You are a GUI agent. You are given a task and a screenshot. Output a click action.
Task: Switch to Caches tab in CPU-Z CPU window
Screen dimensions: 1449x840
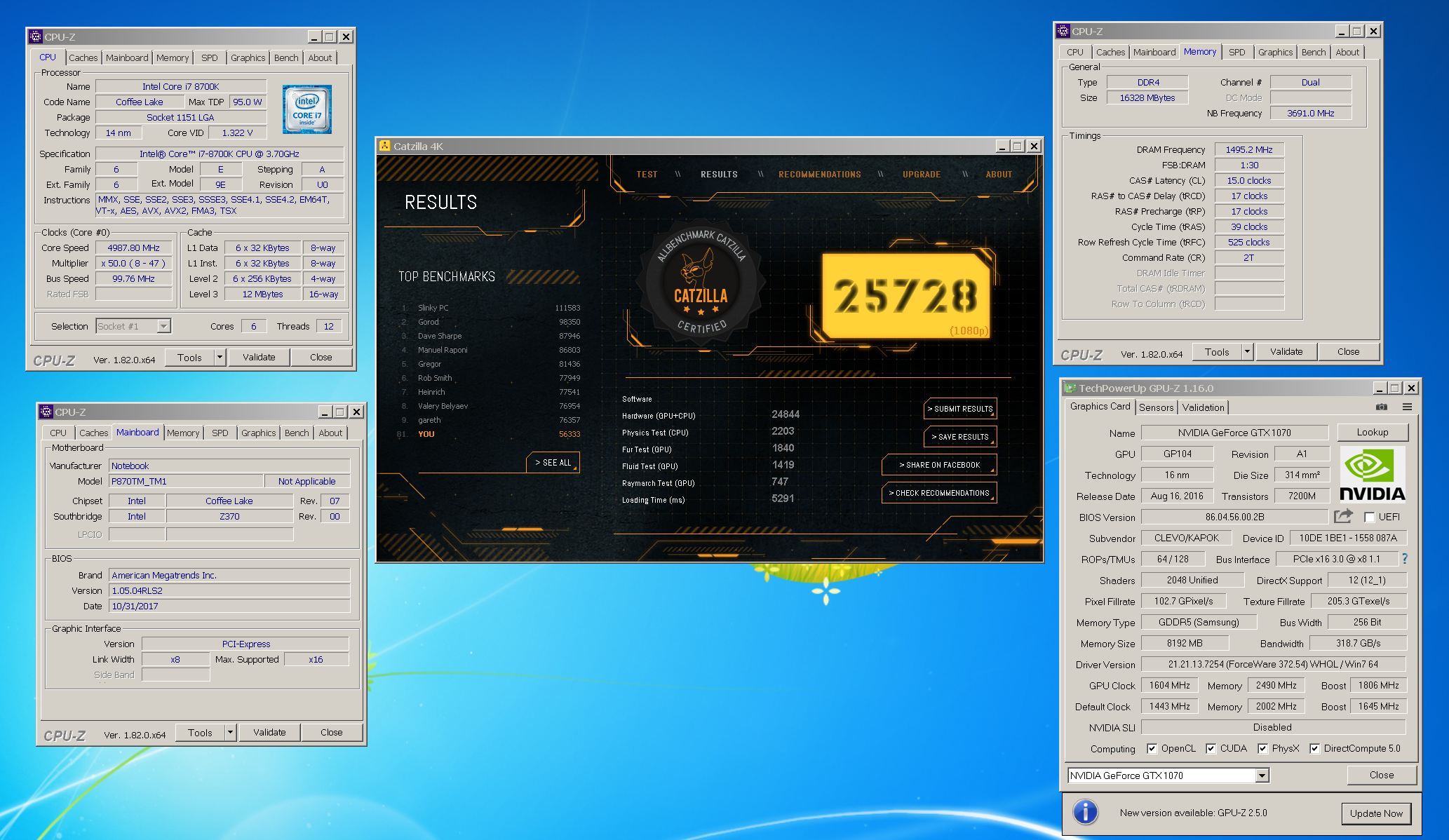pos(83,57)
